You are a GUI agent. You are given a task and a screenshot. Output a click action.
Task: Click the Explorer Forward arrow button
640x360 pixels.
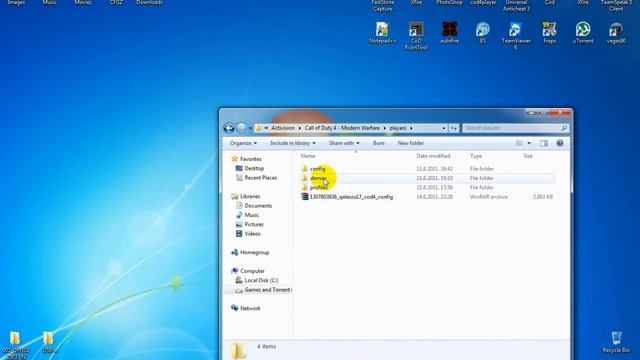tap(241, 128)
